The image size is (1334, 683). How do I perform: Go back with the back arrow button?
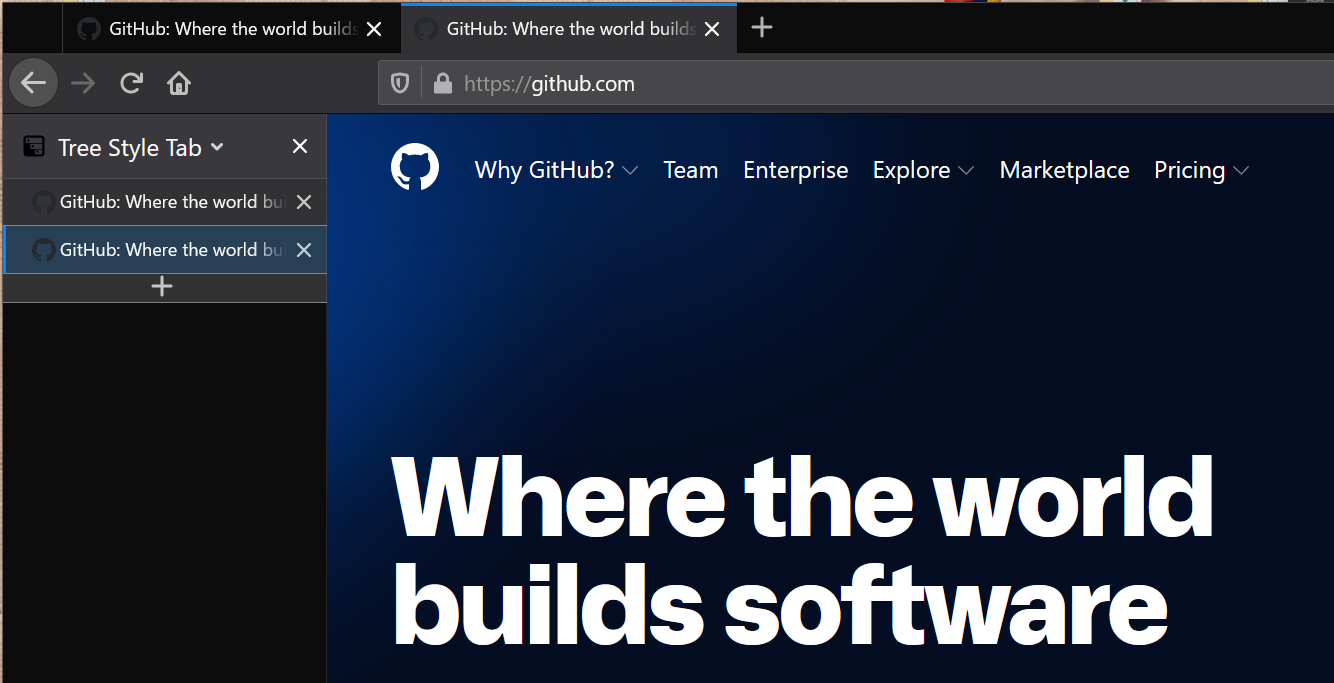34,83
